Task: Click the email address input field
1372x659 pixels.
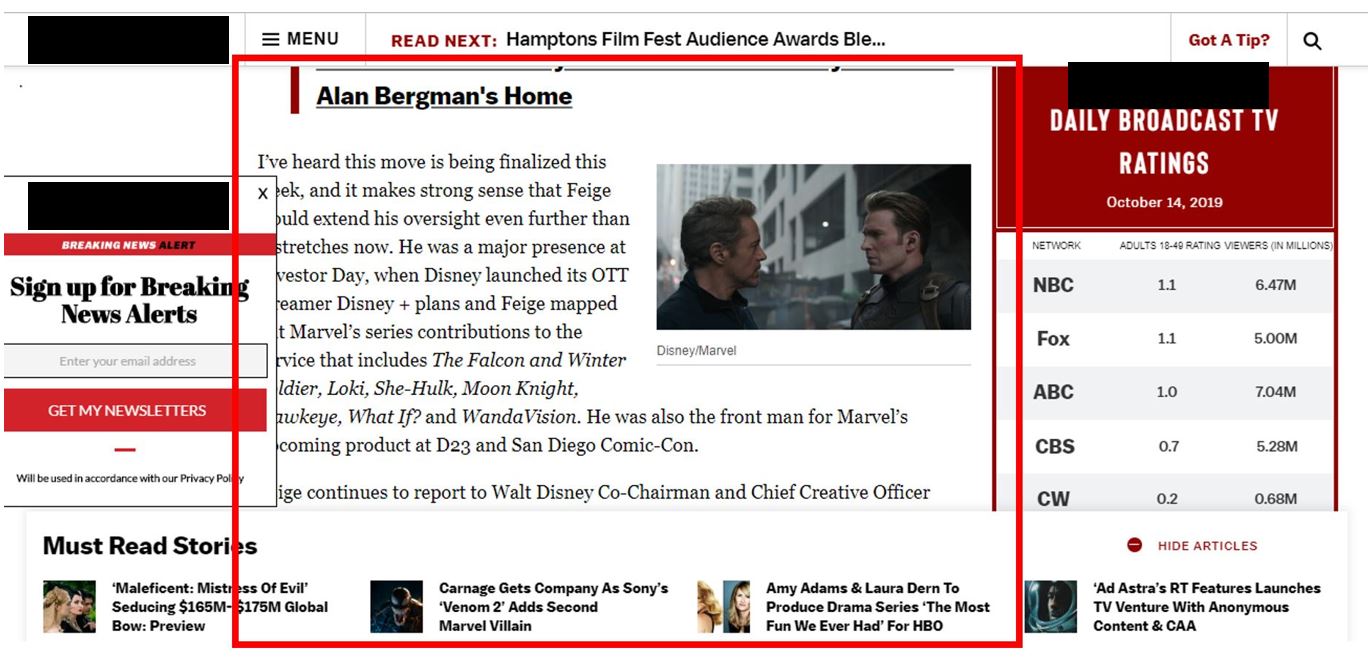Action: point(128,361)
